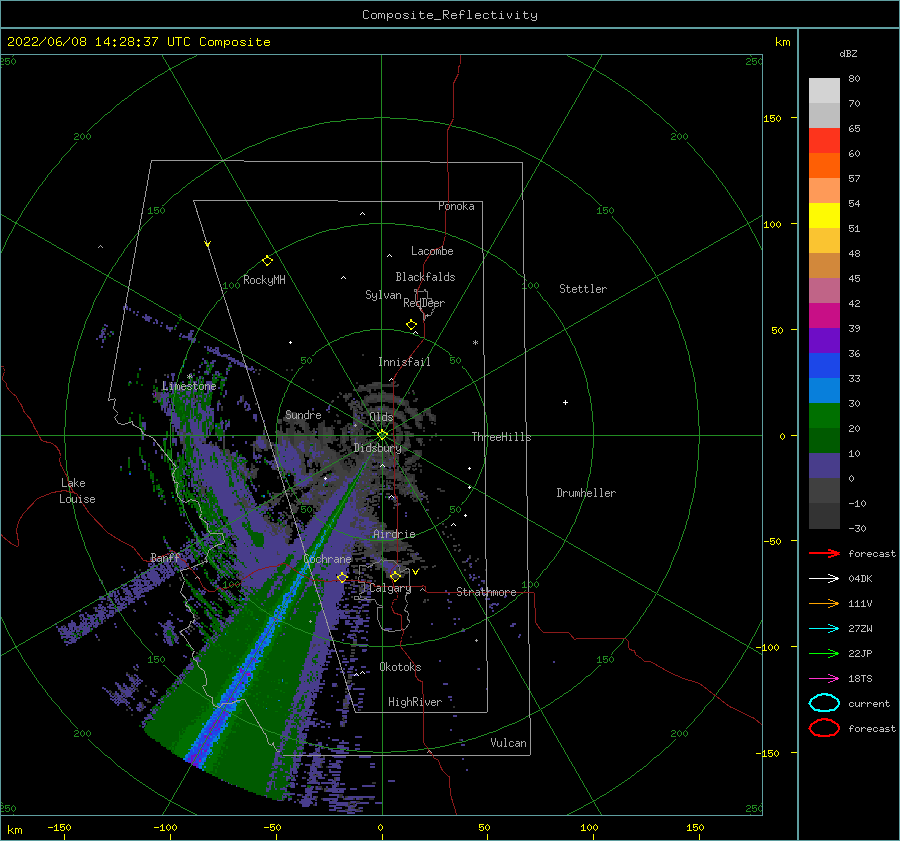Click the RockyMH label
This screenshot has height=841, width=900.
(264, 280)
